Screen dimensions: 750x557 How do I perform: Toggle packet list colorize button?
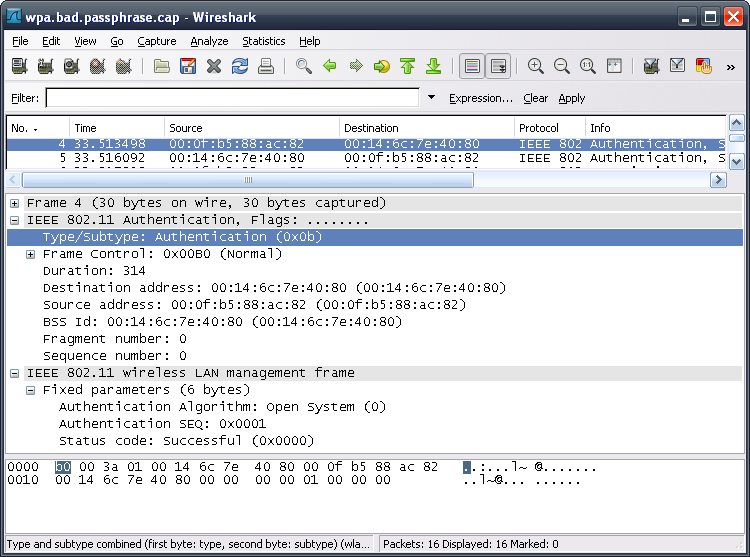pos(472,67)
